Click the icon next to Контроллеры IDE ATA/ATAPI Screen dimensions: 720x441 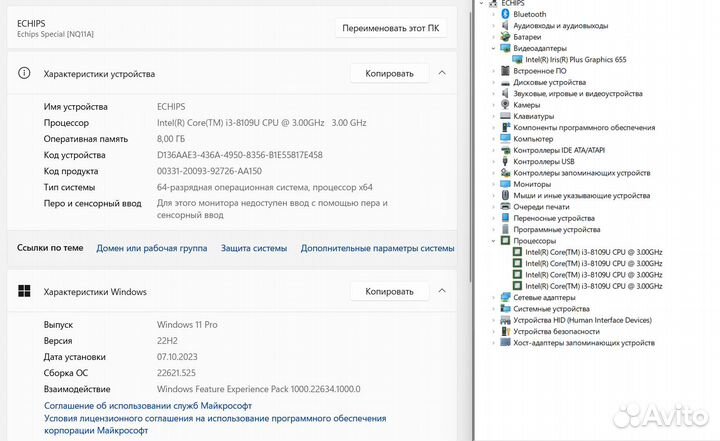pyautogui.click(x=506, y=150)
